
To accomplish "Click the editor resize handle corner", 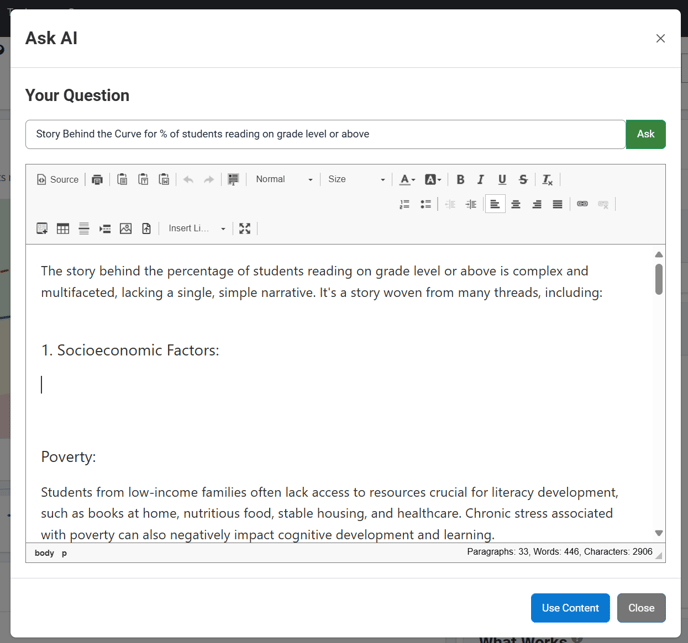I will (x=659, y=556).
